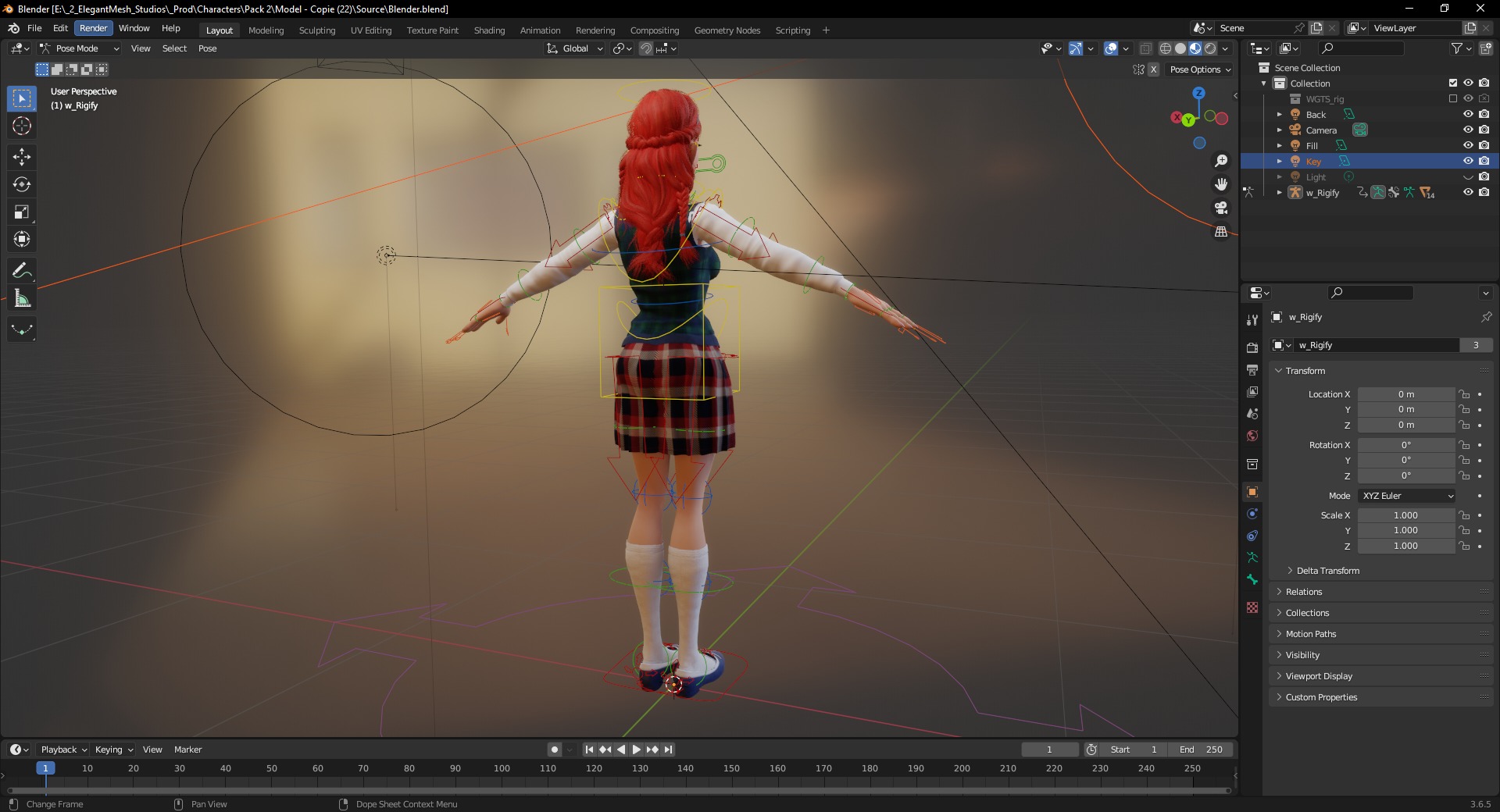Click the auto keying record button
This screenshot has width=1500, height=812.
pos(555,750)
